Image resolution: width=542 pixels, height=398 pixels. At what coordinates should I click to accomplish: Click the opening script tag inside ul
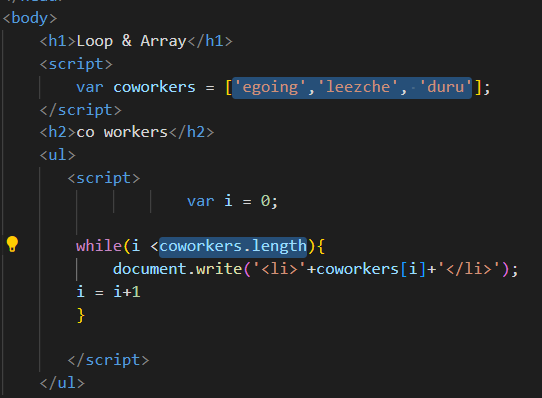pos(104,178)
